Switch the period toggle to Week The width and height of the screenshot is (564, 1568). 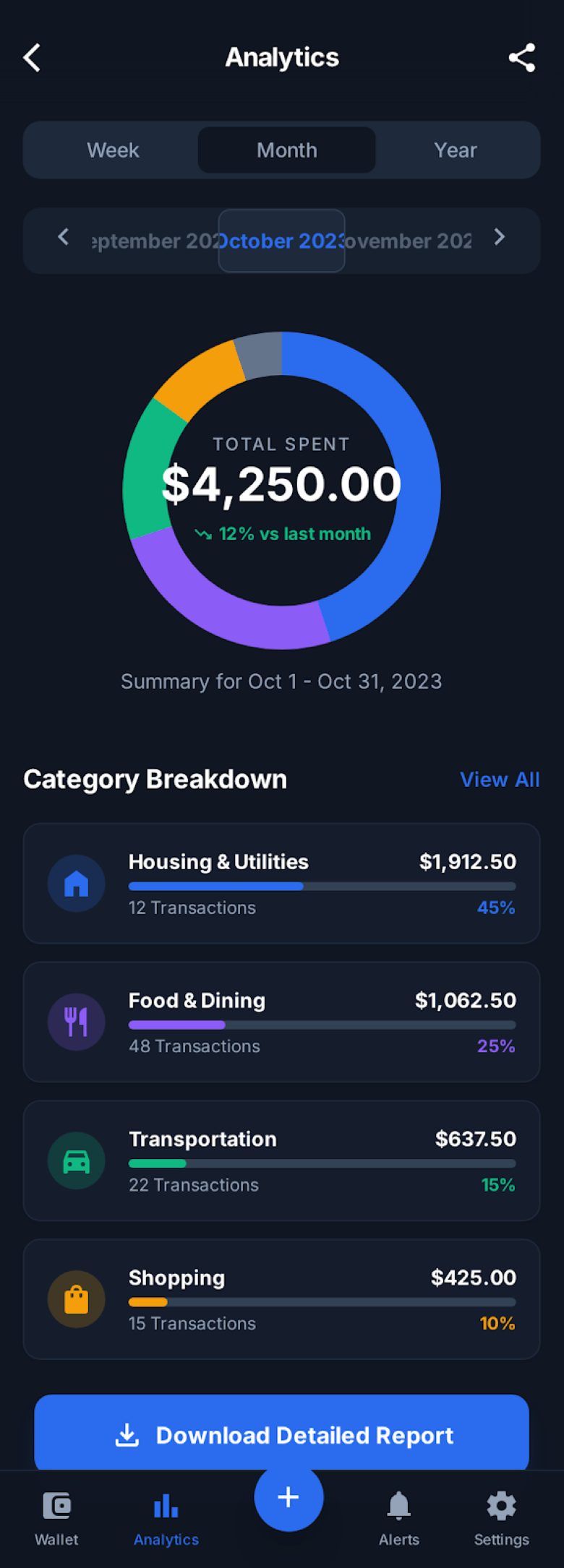point(113,150)
